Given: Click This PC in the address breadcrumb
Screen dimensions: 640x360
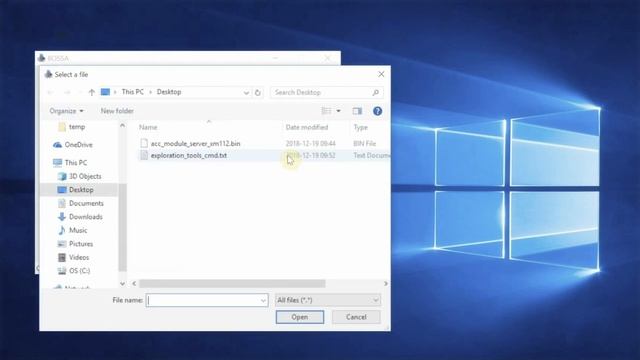Looking at the screenshot, I should click(x=133, y=92).
